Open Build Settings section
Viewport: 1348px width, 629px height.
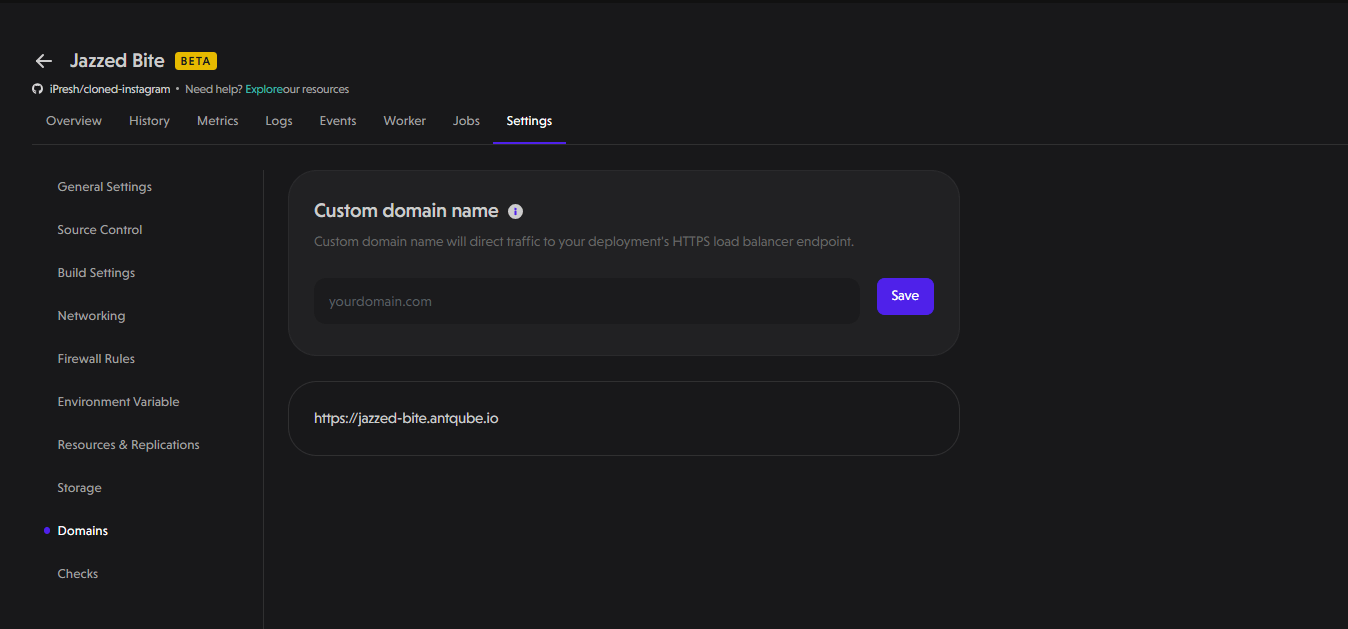96,273
